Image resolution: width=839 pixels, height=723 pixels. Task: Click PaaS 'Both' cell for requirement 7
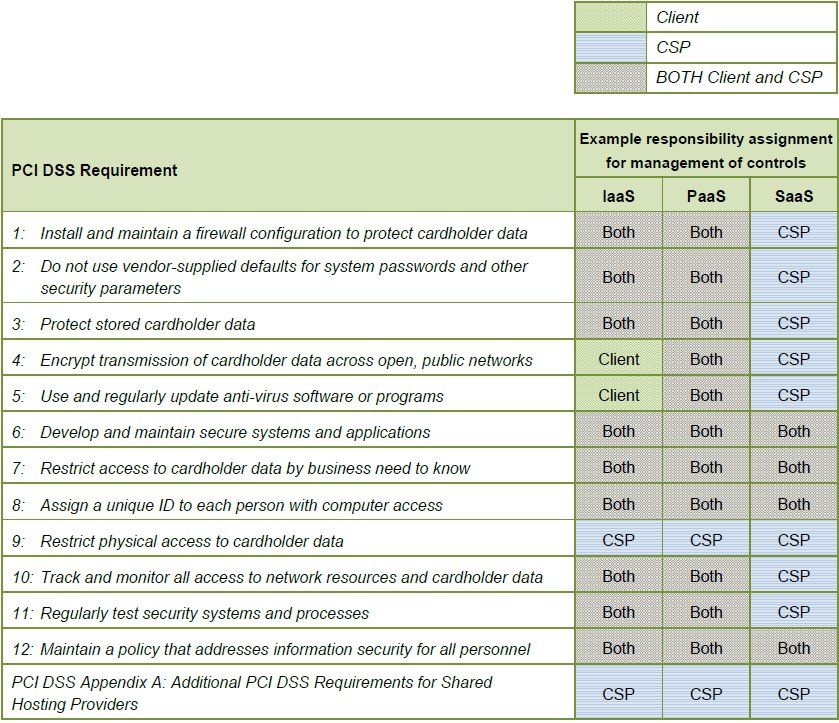706,467
